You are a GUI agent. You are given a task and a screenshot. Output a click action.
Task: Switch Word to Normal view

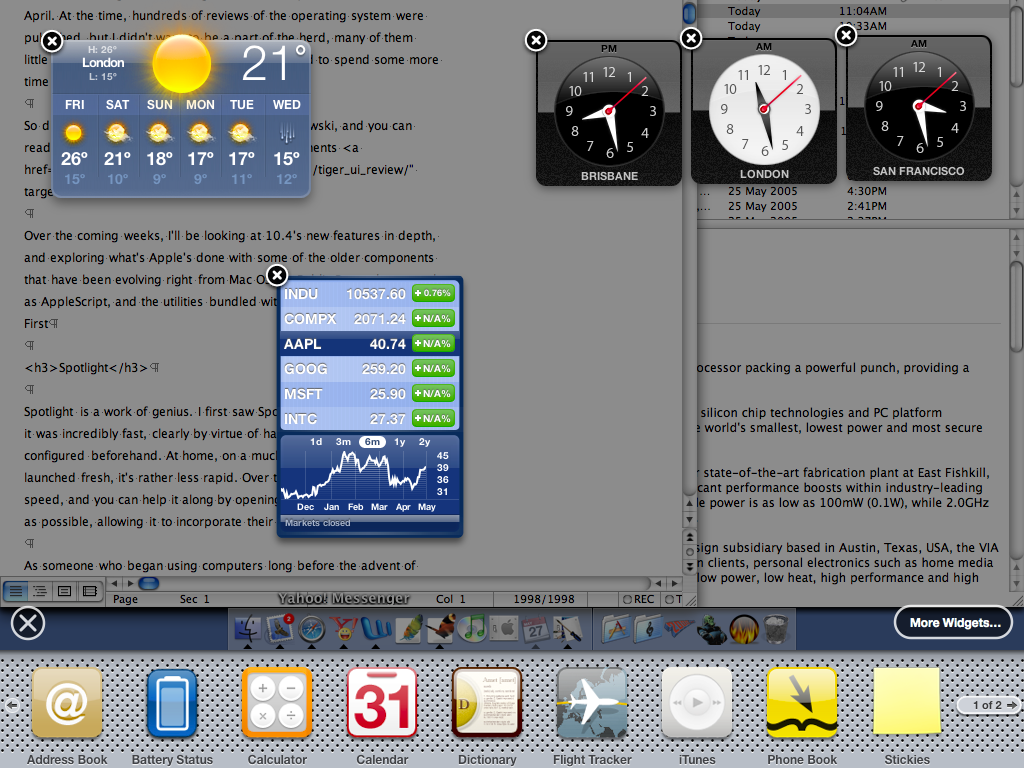(x=15, y=591)
